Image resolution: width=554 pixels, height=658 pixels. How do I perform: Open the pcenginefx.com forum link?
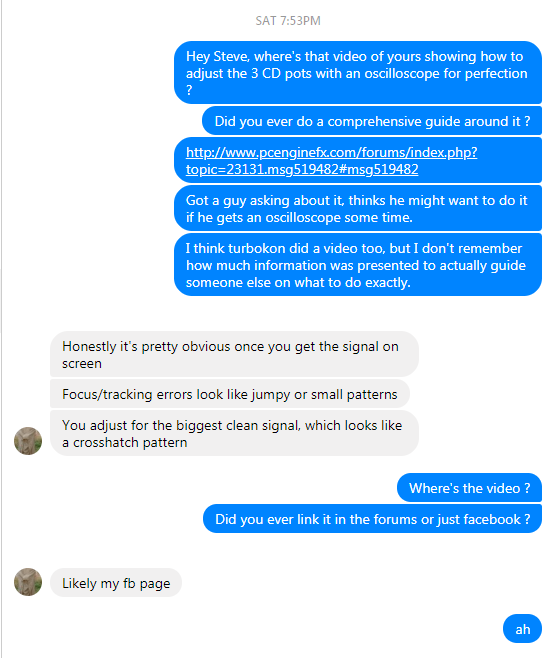point(332,161)
